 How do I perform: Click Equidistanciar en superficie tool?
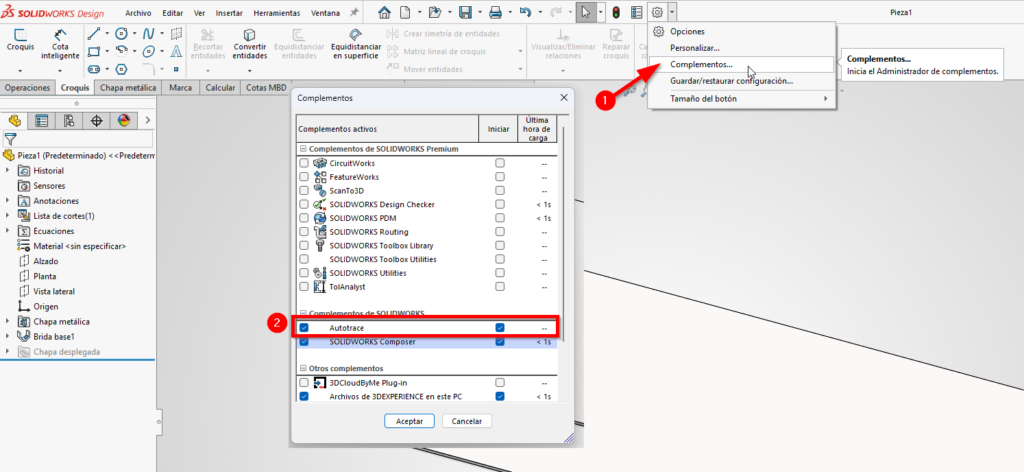[356, 44]
